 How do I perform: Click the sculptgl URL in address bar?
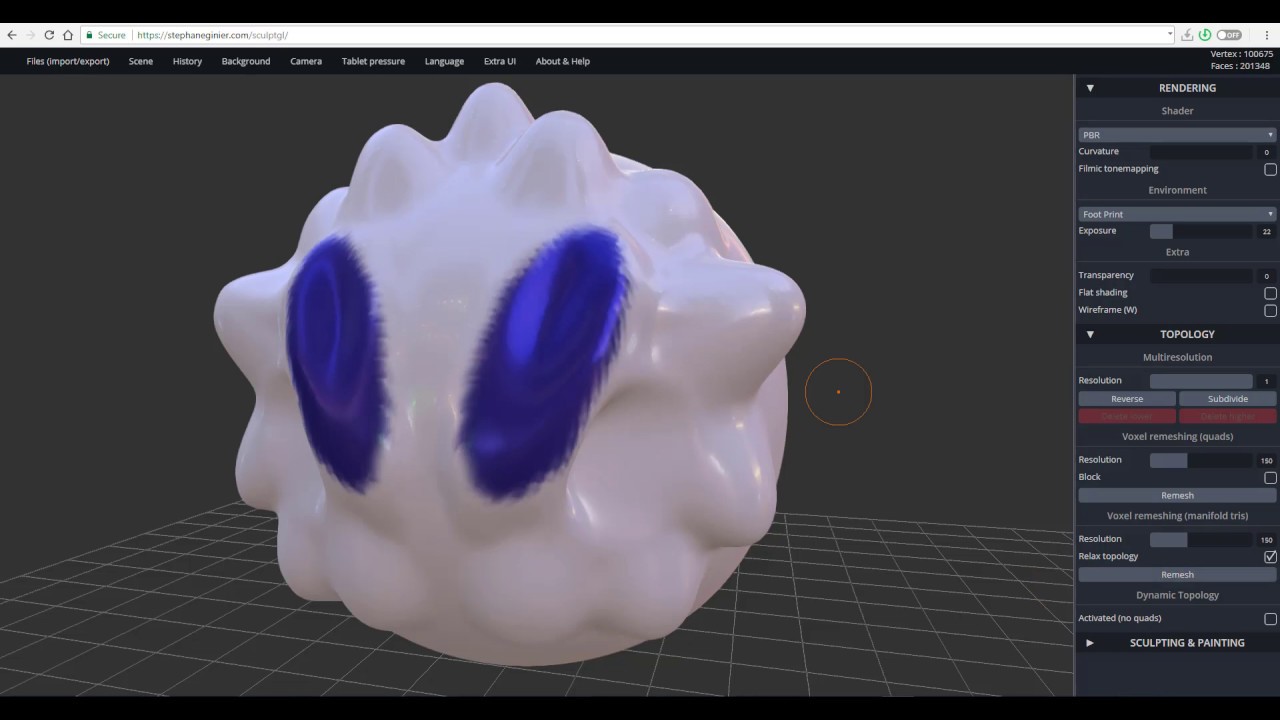[212, 35]
